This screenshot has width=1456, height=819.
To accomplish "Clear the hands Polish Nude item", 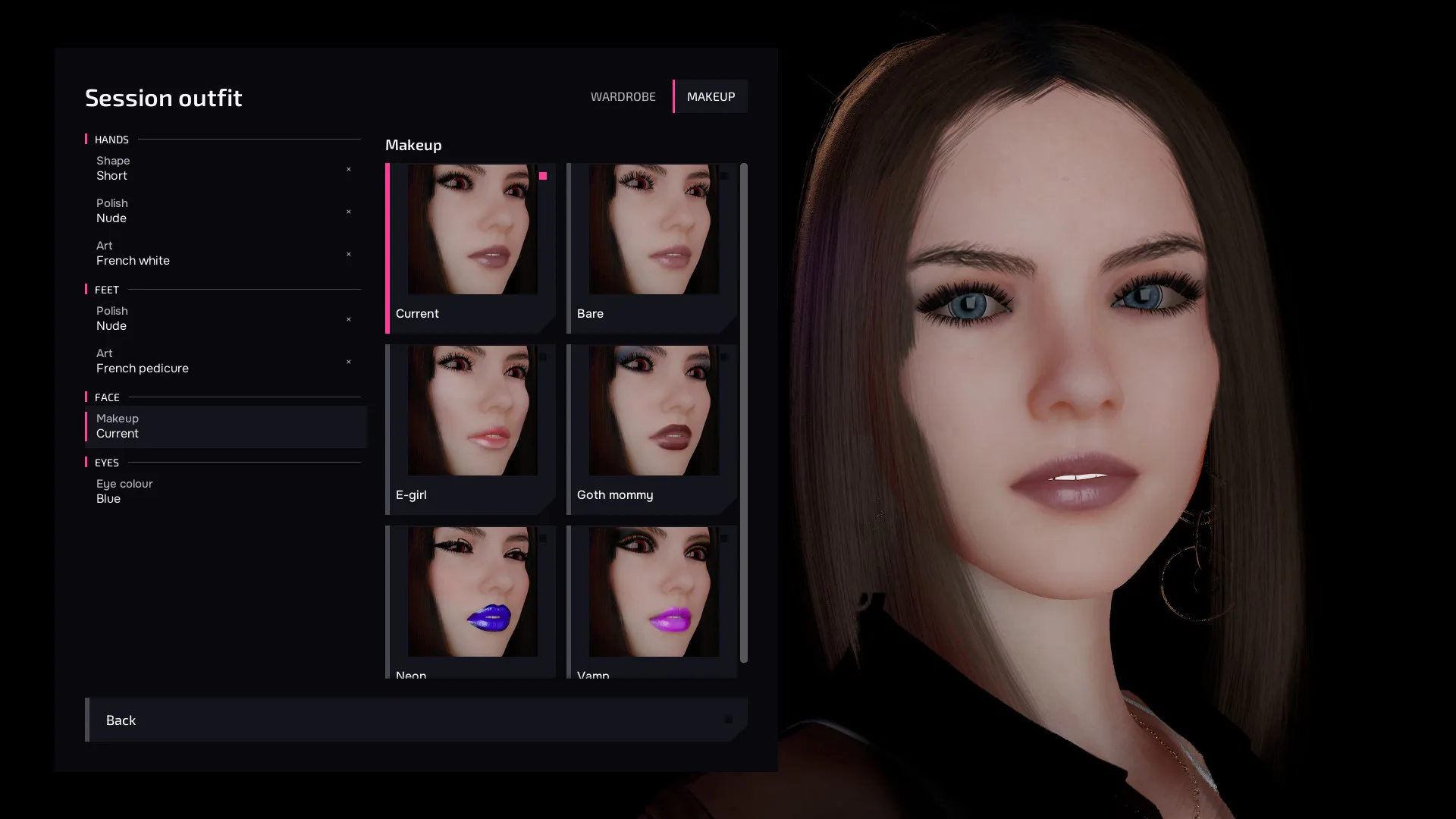I will pyautogui.click(x=349, y=212).
